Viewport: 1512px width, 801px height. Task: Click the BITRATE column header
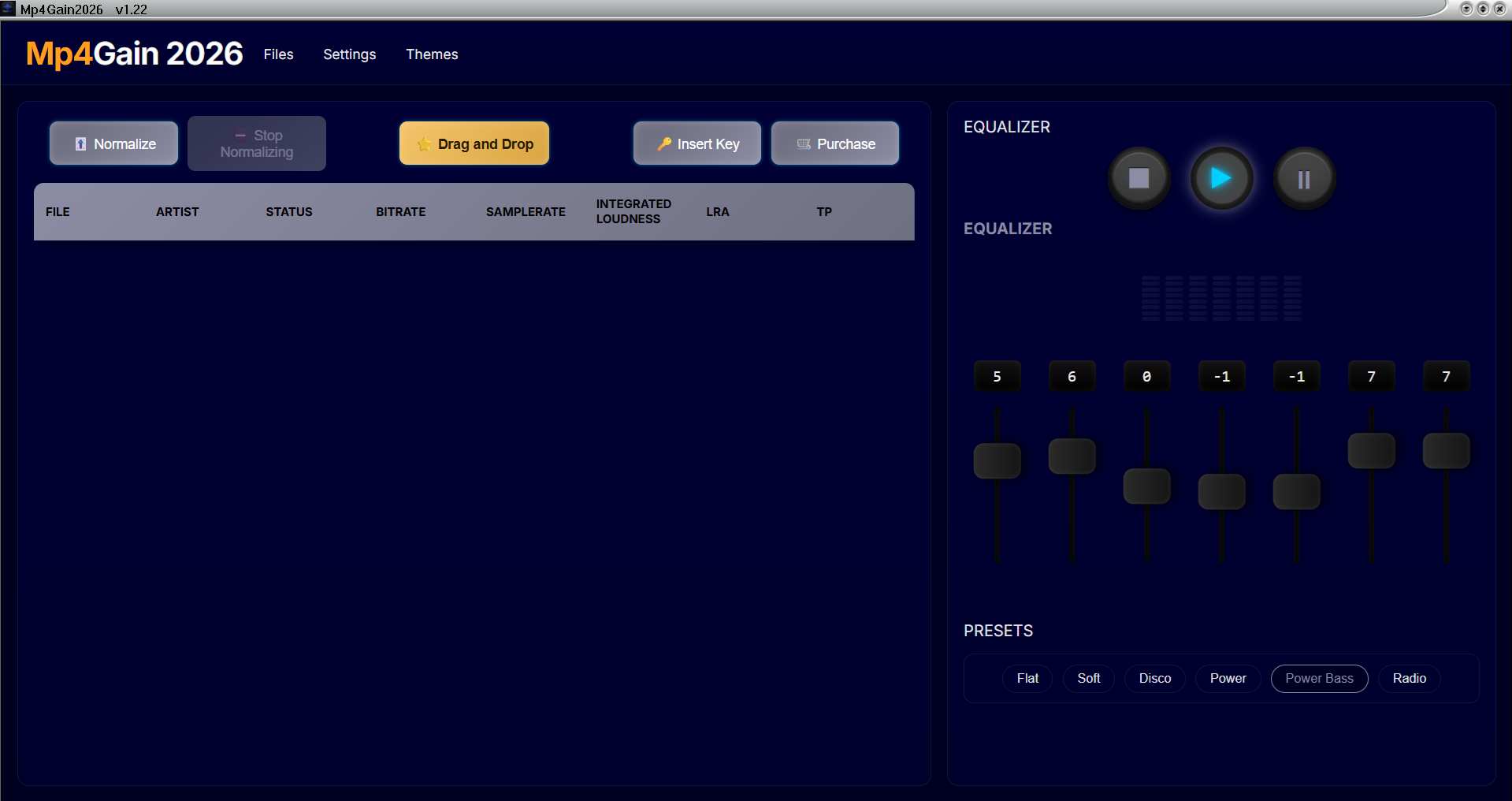coord(401,212)
